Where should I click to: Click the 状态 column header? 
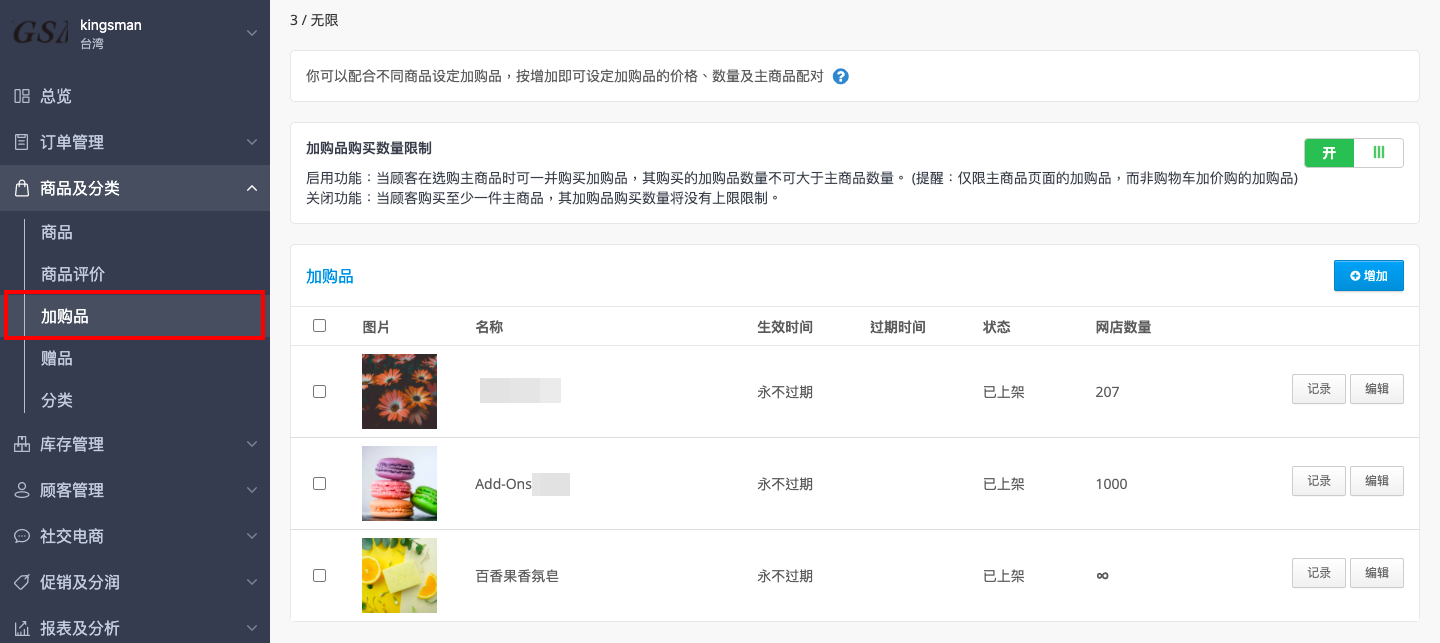[997, 327]
